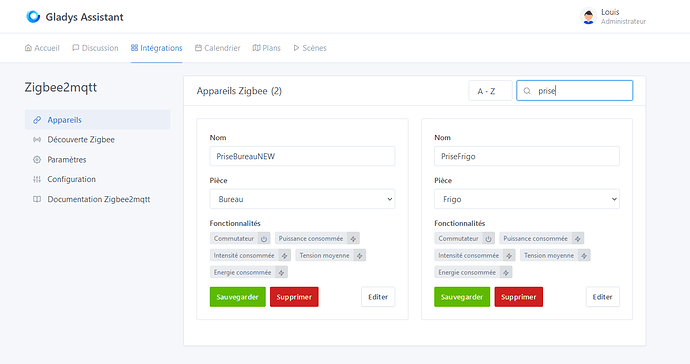The height and width of the screenshot is (364, 690).
Task: Open Configuration in the sidebar
Action: pyautogui.click(x=98, y=179)
